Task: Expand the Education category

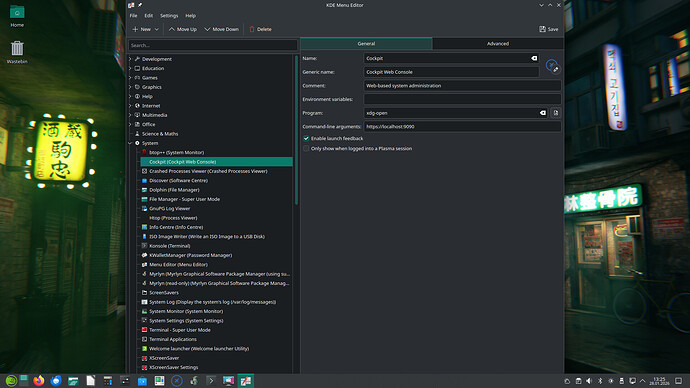Action: [x=130, y=68]
